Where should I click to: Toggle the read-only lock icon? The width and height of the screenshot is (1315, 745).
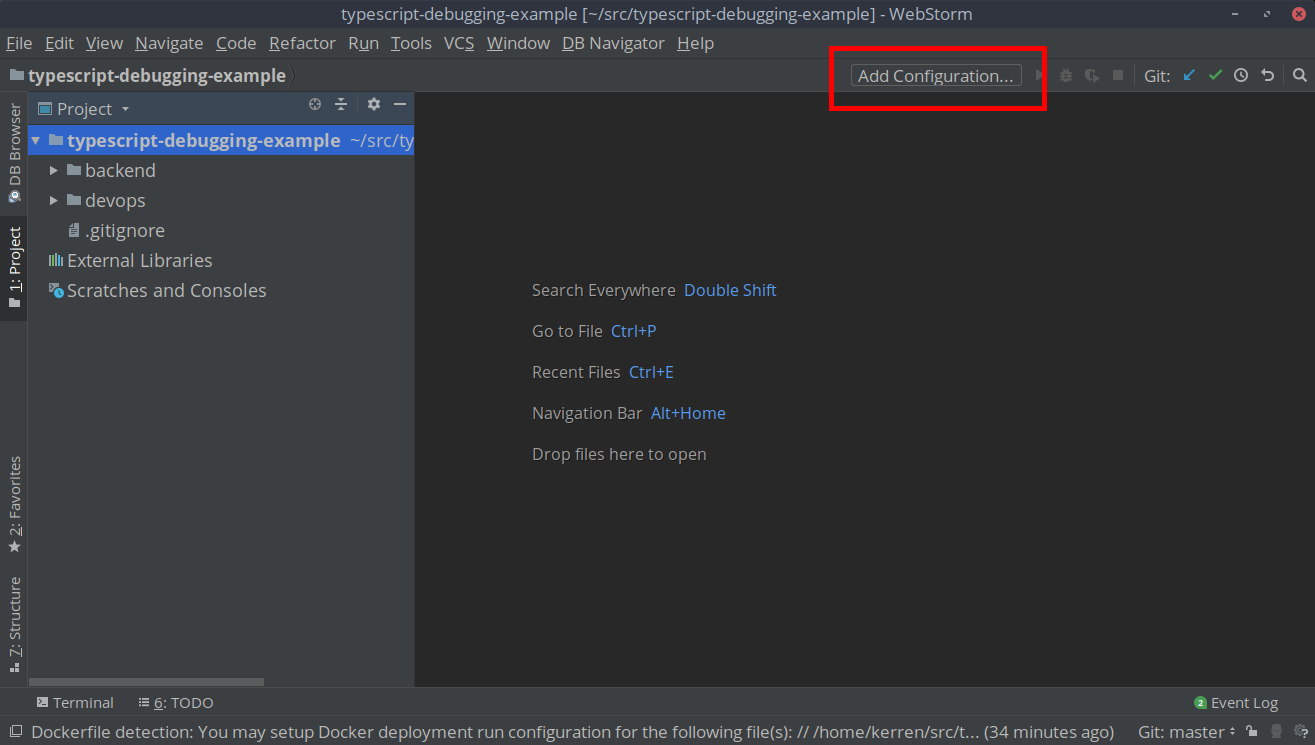(1251, 732)
